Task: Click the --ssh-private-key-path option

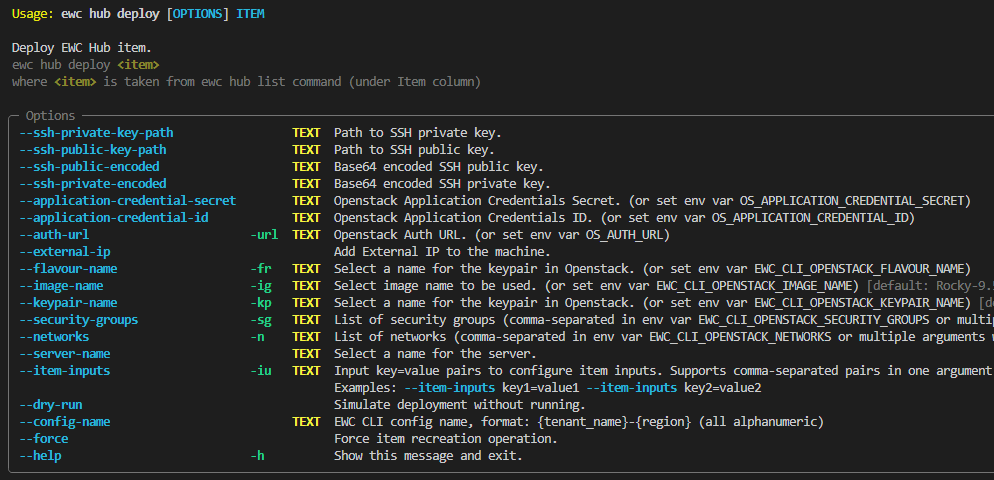Action: click(x=96, y=133)
